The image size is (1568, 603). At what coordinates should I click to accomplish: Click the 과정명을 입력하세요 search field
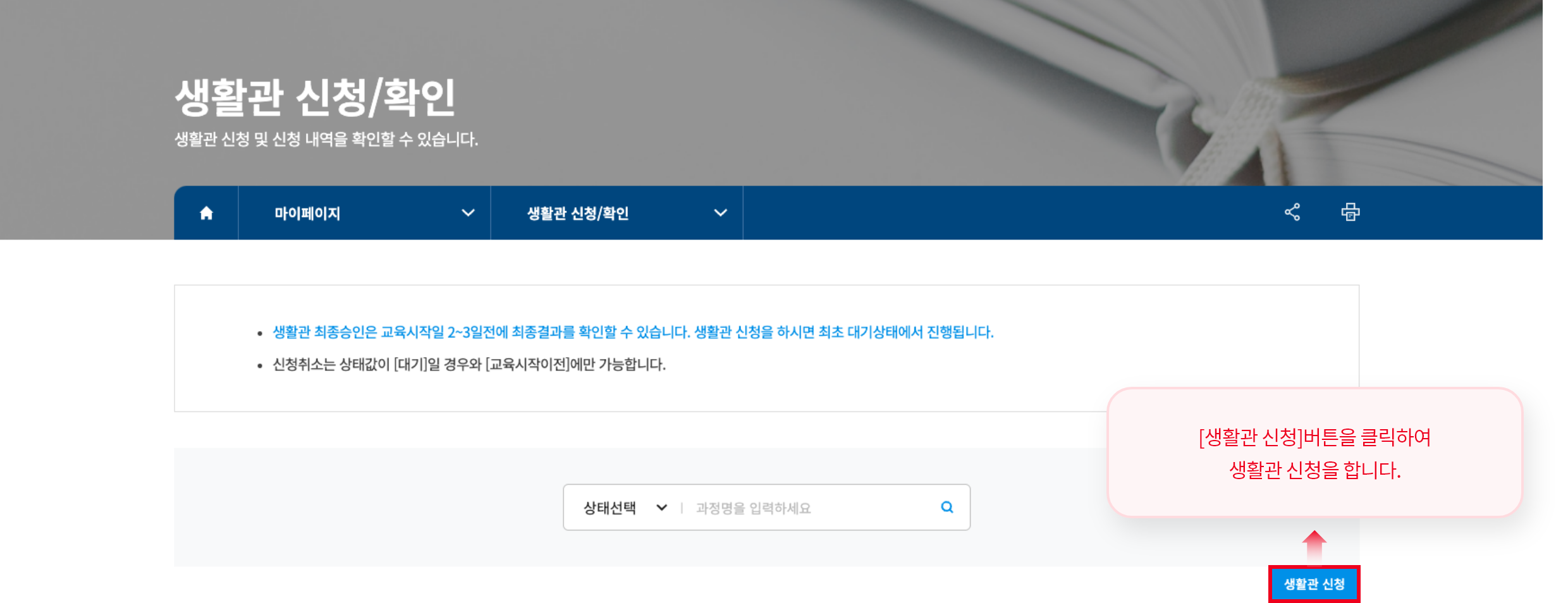790,507
